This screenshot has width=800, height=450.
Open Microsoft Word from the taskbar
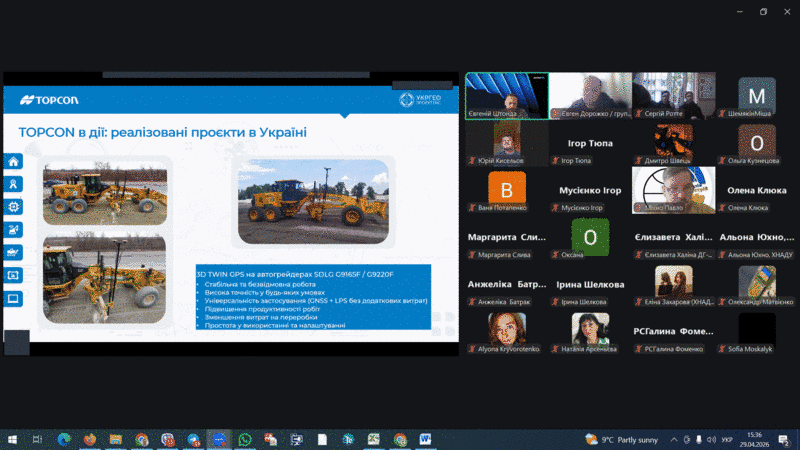[x=425, y=439]
